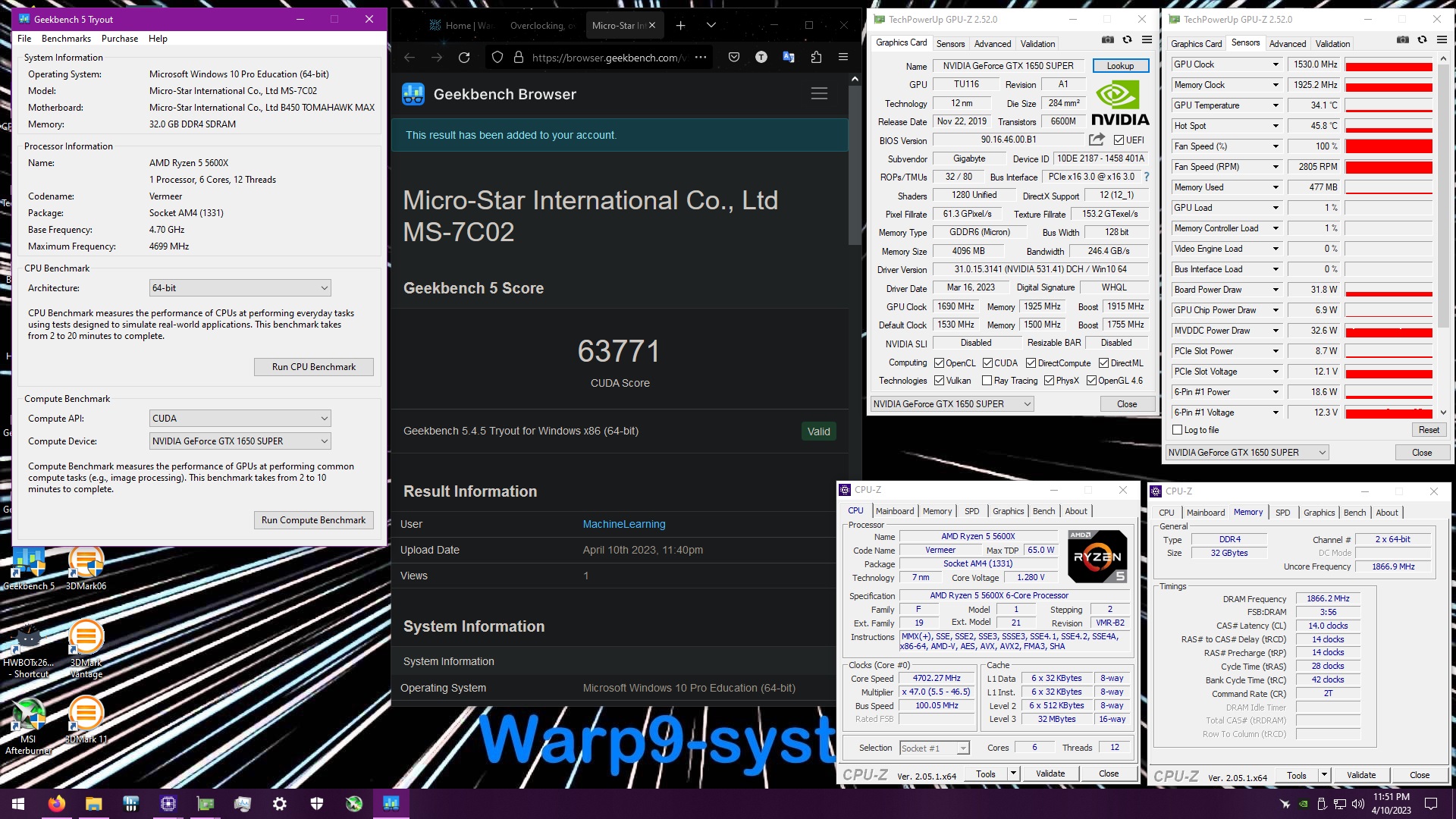This screenshot has height=819, width=1456.
Task: Toggle DirectML checkbox in GPU-Z
Action: (1103, 363)
